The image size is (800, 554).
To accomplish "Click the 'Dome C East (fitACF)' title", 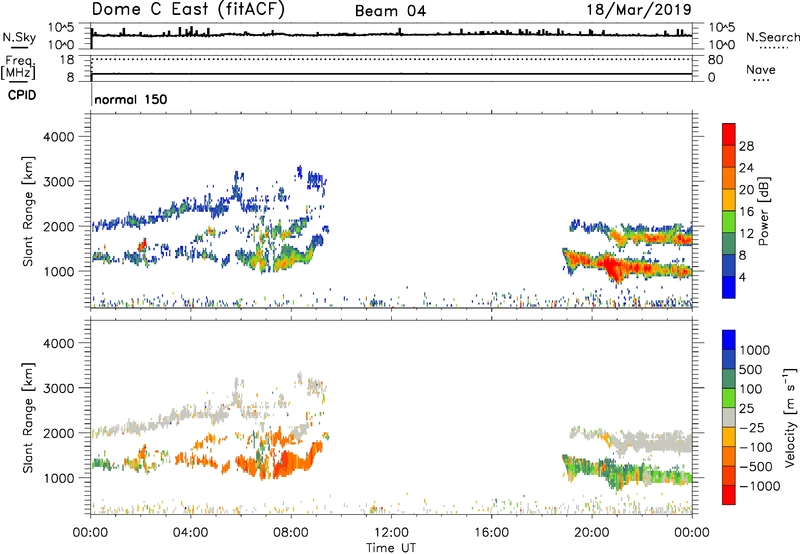I will click(188, 9).
